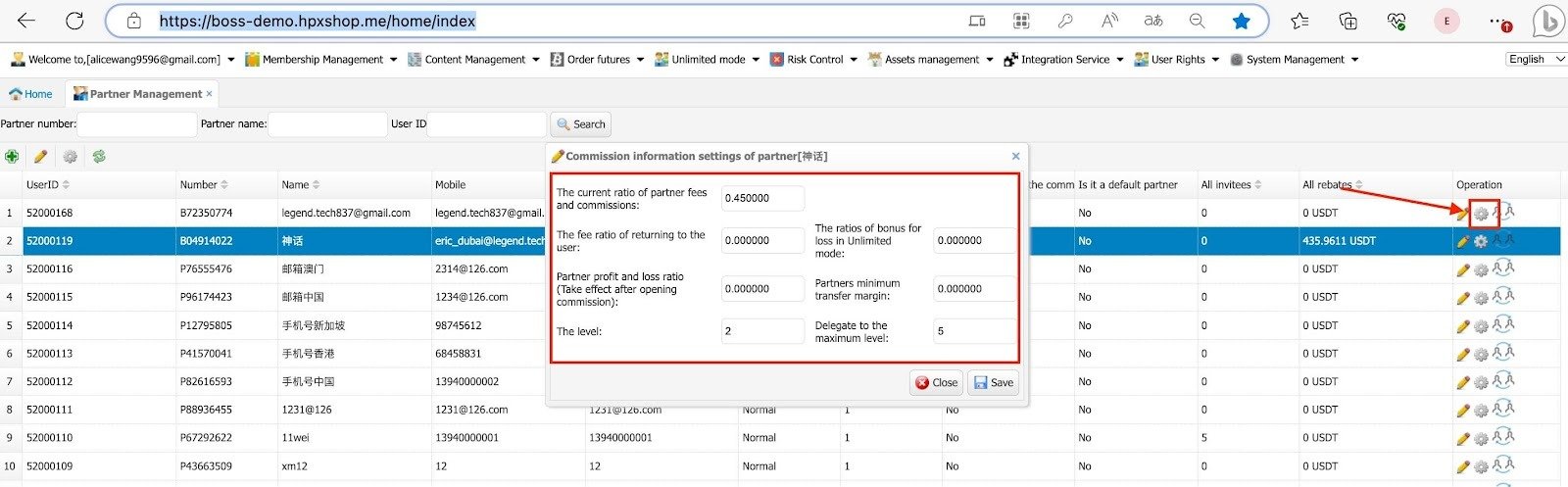Expand the Risk Control menu
1568x487 pixels.
pos(814,60)
